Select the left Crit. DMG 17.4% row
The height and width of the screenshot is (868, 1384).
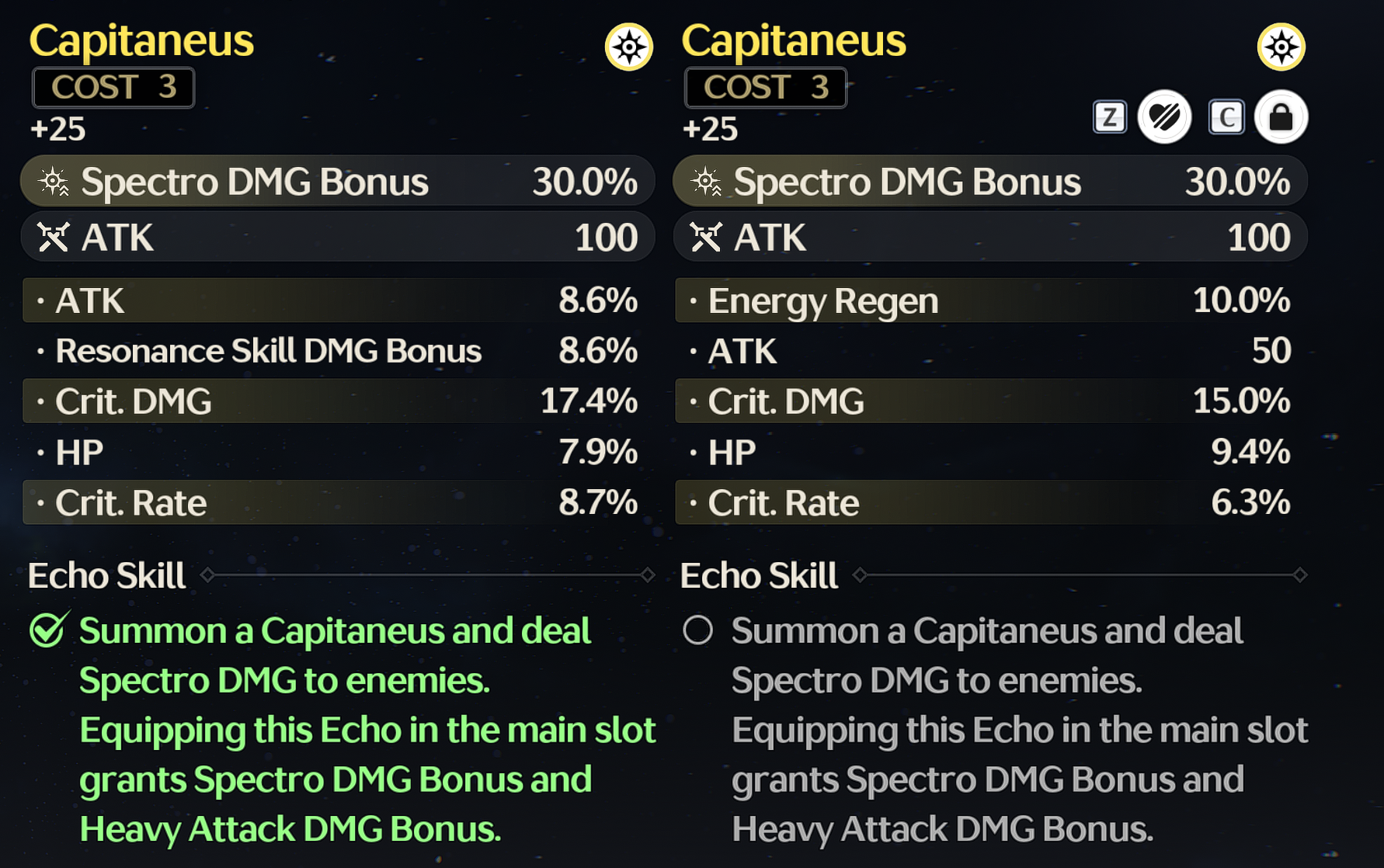pos(339,401)
